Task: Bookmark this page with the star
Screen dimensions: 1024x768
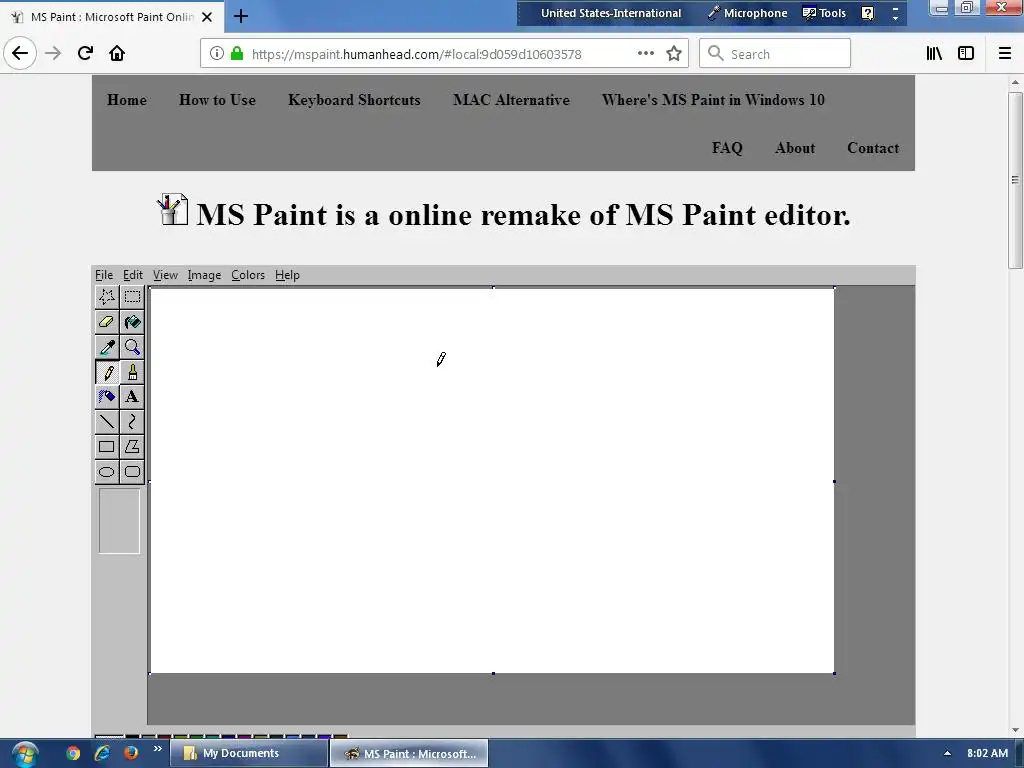Action: coord(674,54)
